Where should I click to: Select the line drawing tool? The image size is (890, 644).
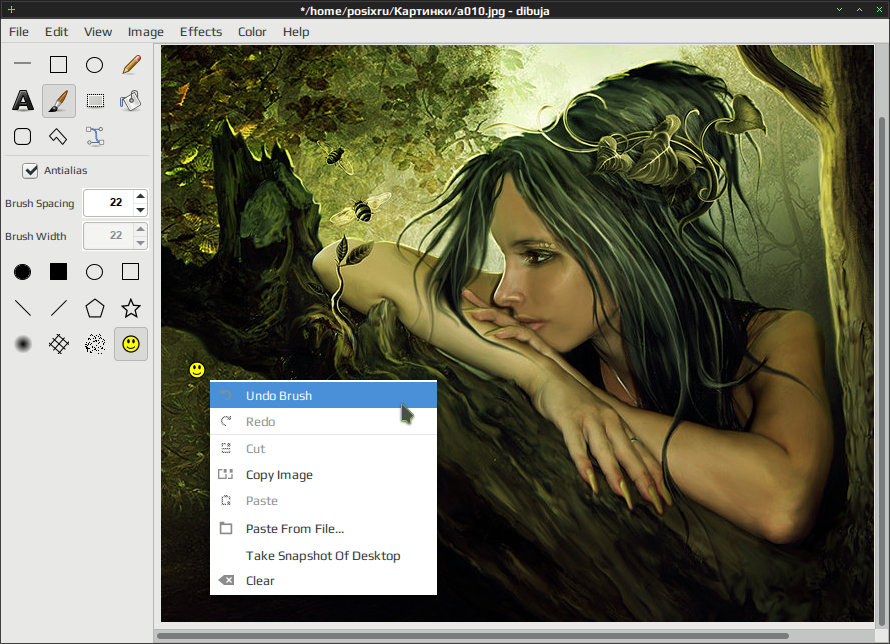click(23, 64)
